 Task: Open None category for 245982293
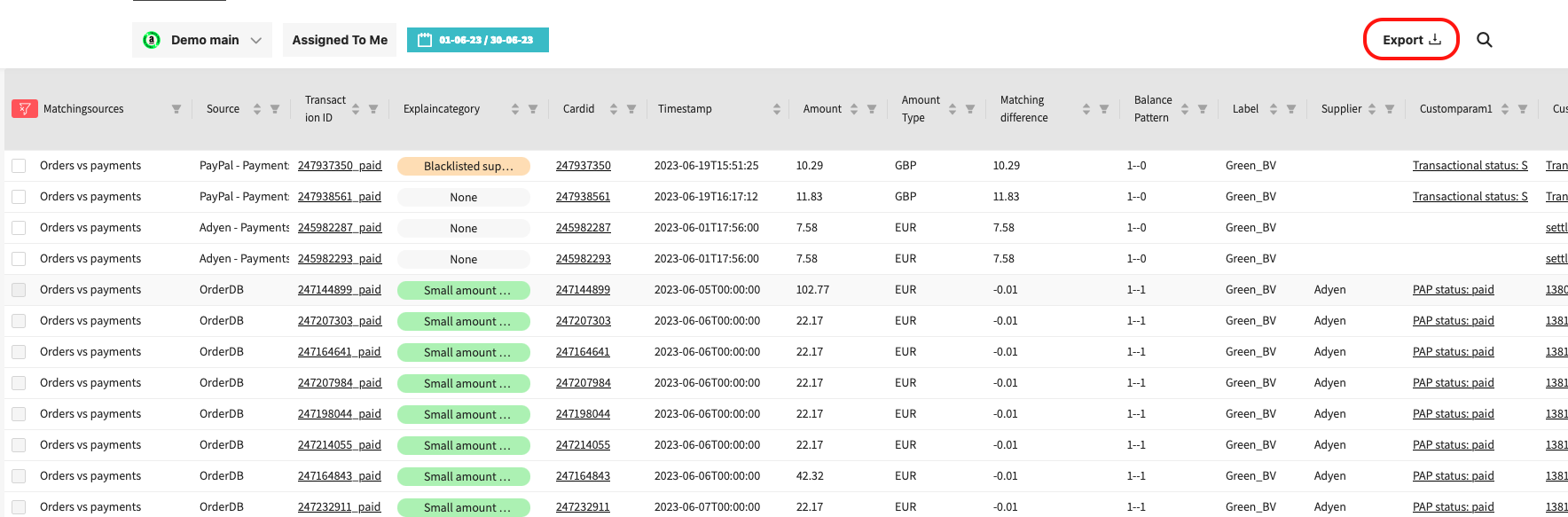pos(464,259)
